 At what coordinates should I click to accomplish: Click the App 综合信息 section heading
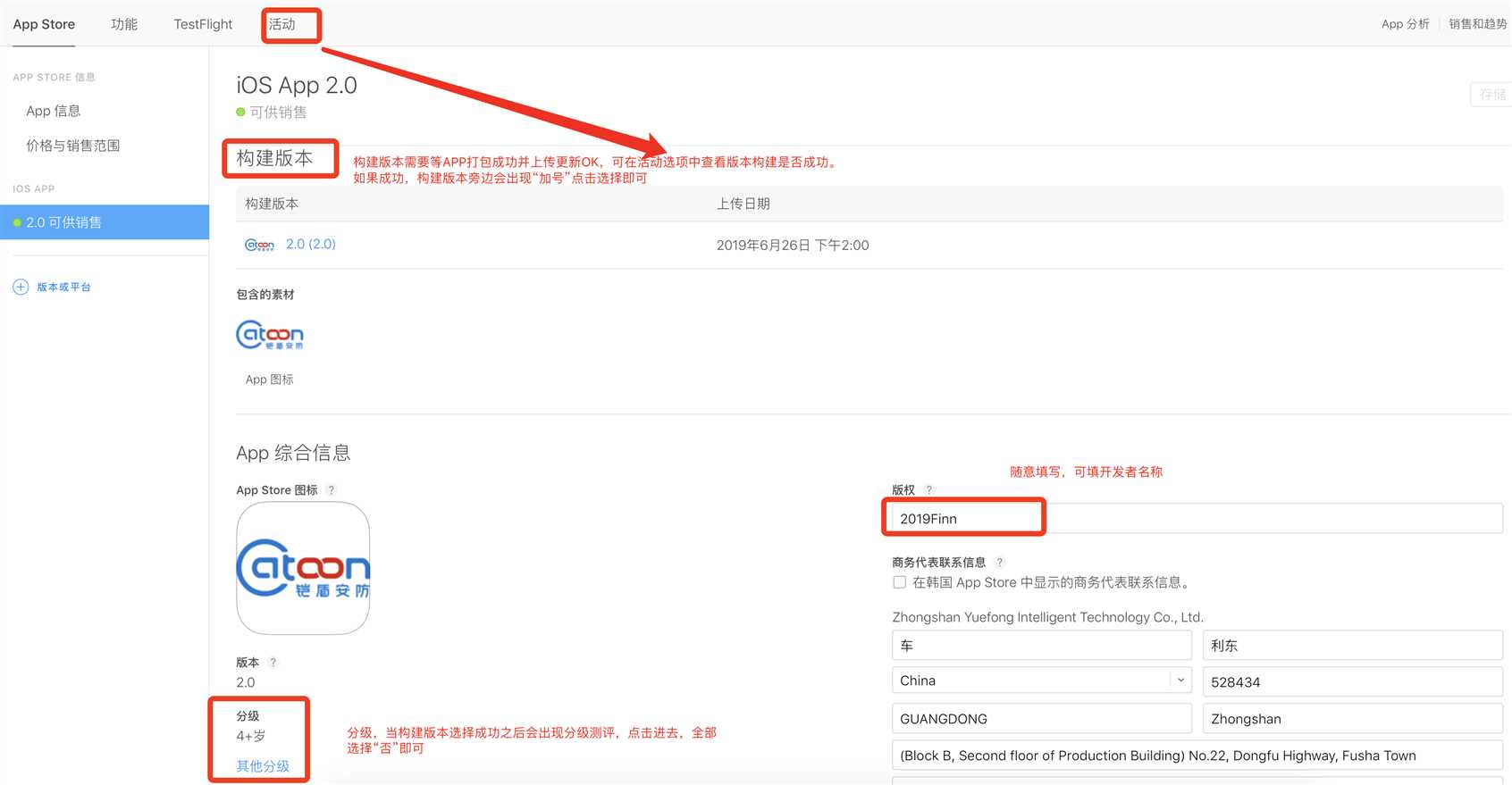293,453
